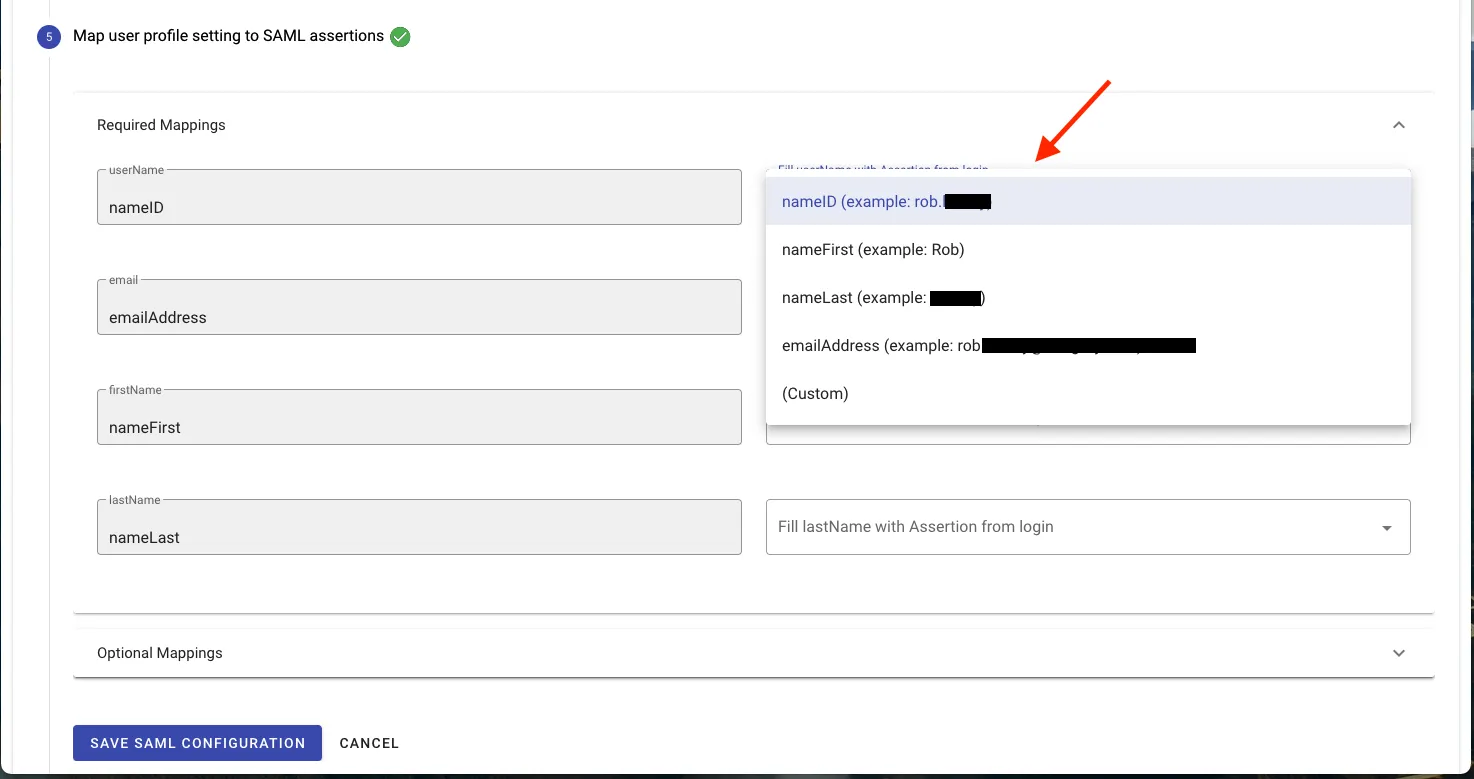
Task: Click the Cancel button
Action: pyautogui.click(x=369, y=743)
